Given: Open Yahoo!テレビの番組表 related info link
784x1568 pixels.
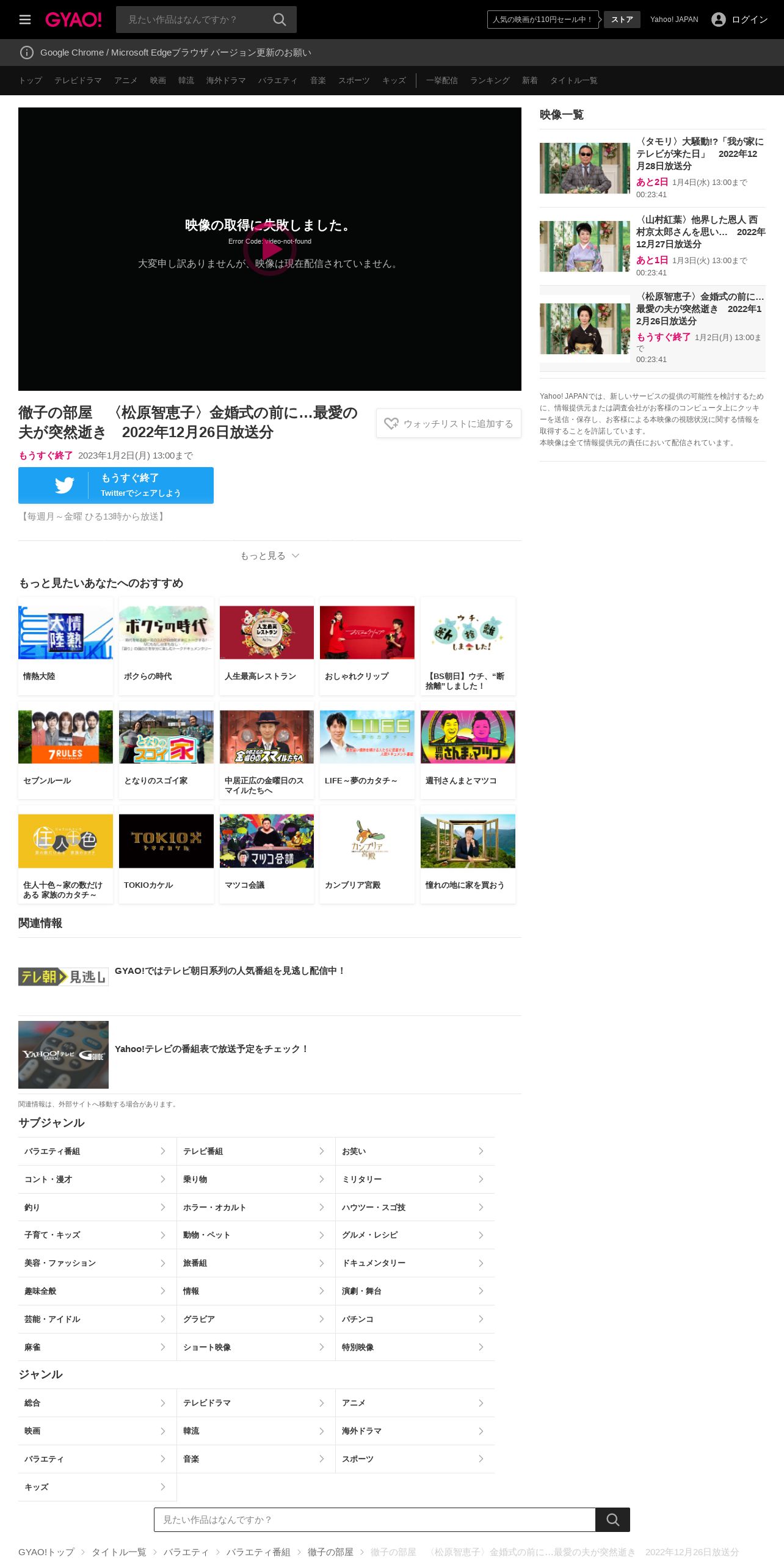Looking at the screenshot, I should click(211, 1049).
